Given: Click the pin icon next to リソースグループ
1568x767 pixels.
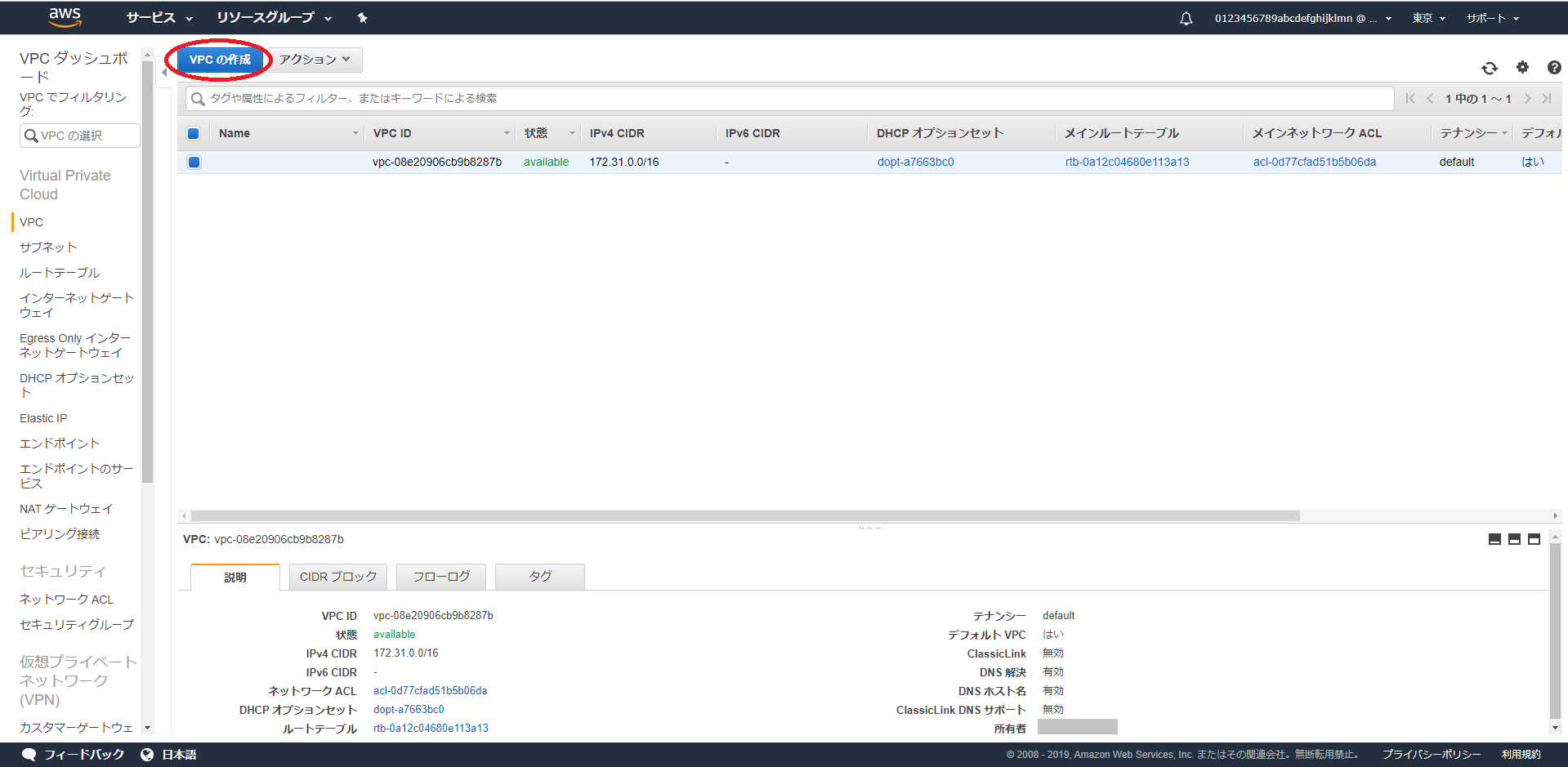Looking at the screenshot, I should 362,17.
